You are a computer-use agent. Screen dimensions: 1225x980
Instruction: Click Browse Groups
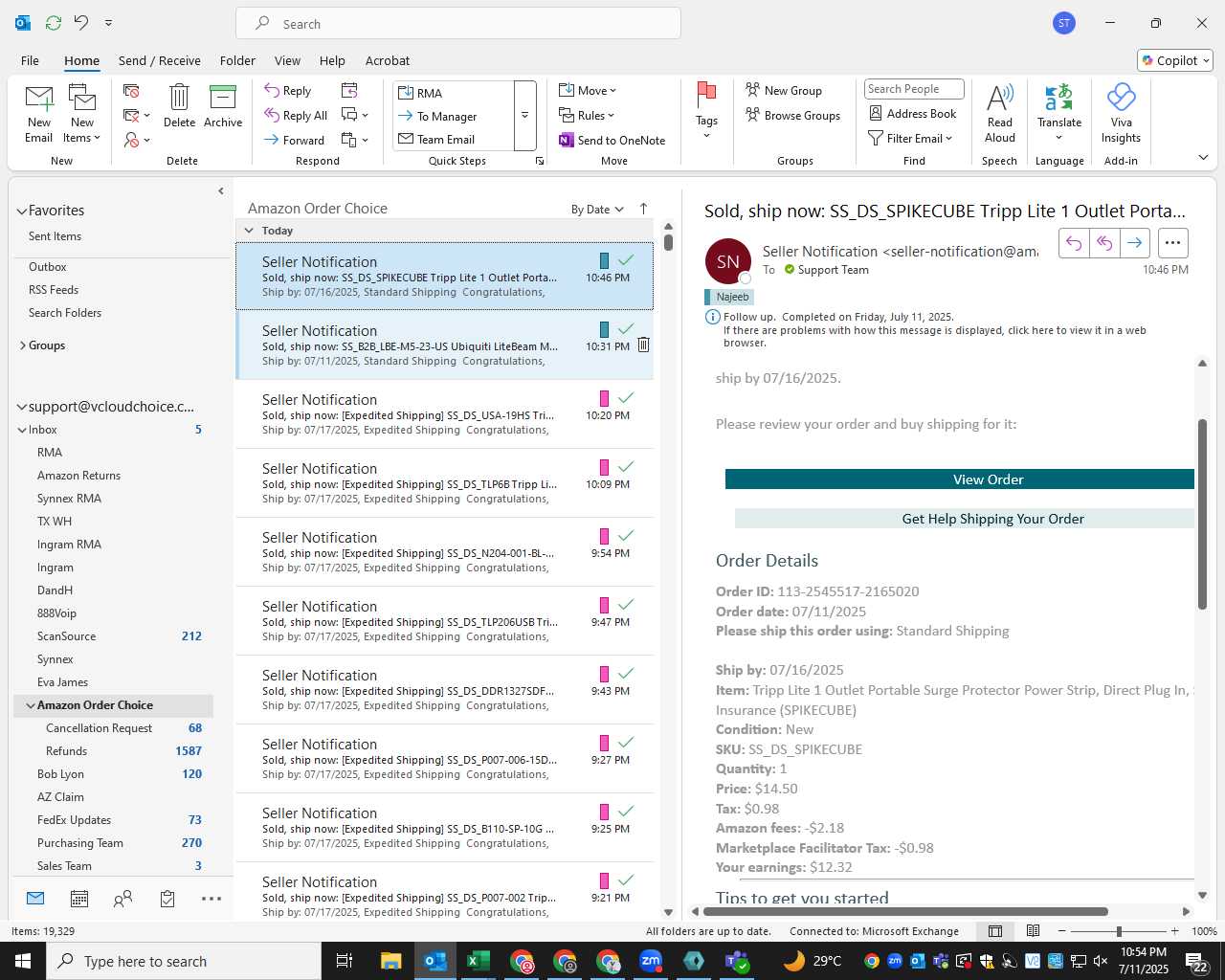pyautogui.click(x=792, y=115)
